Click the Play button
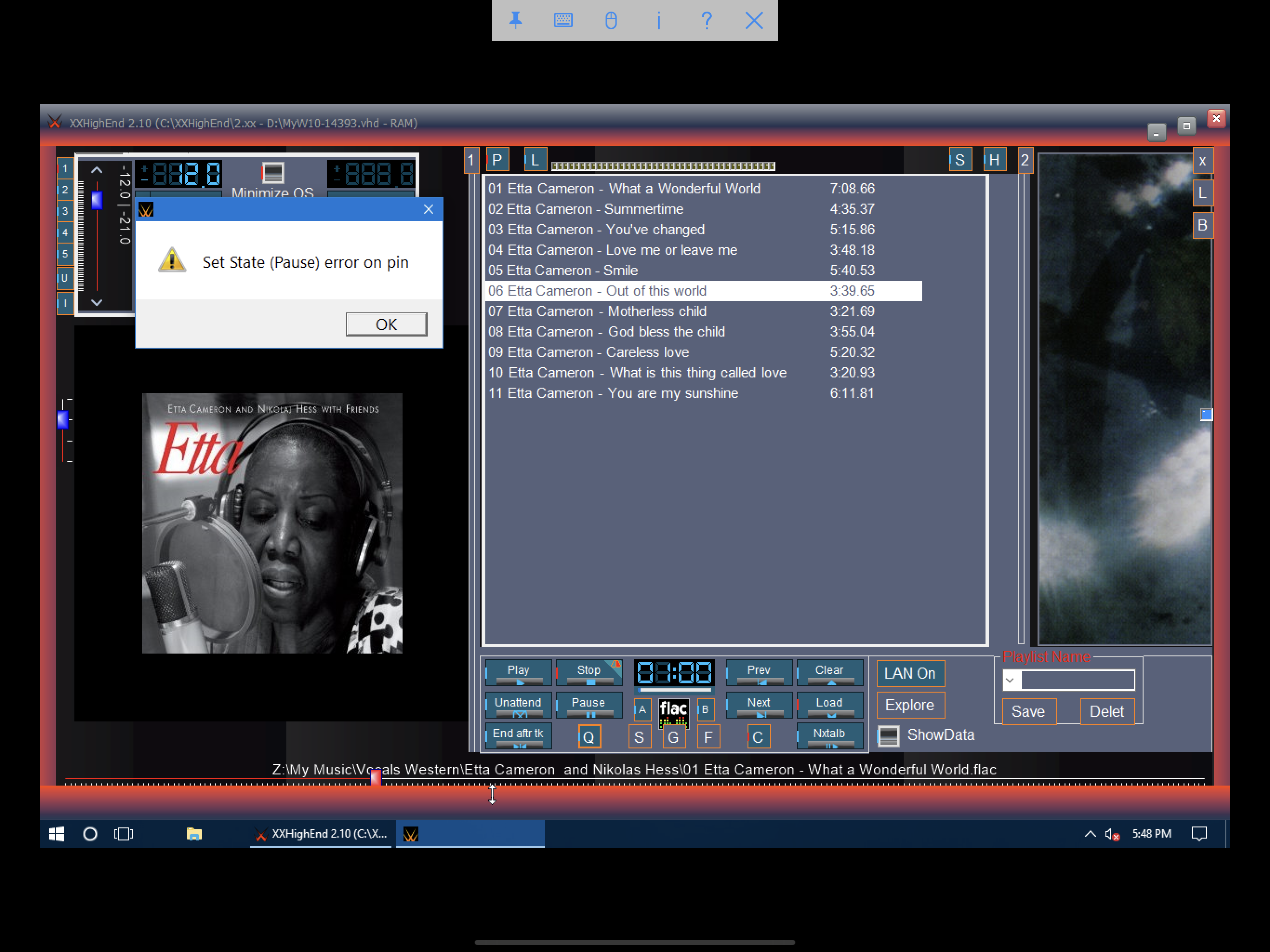The image size is (1270, 952). point(518,672)
